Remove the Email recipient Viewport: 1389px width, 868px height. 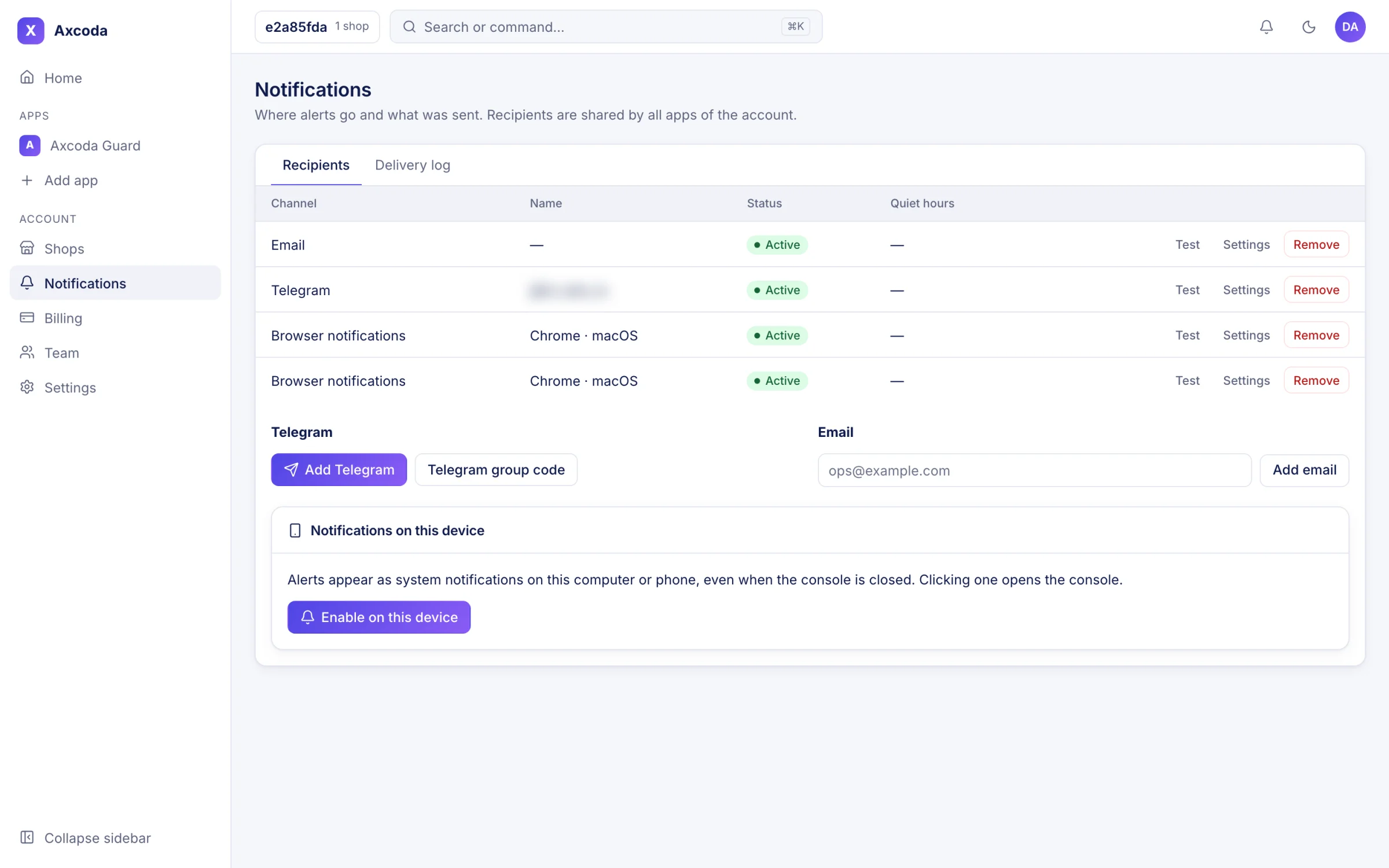(1317, 244)
